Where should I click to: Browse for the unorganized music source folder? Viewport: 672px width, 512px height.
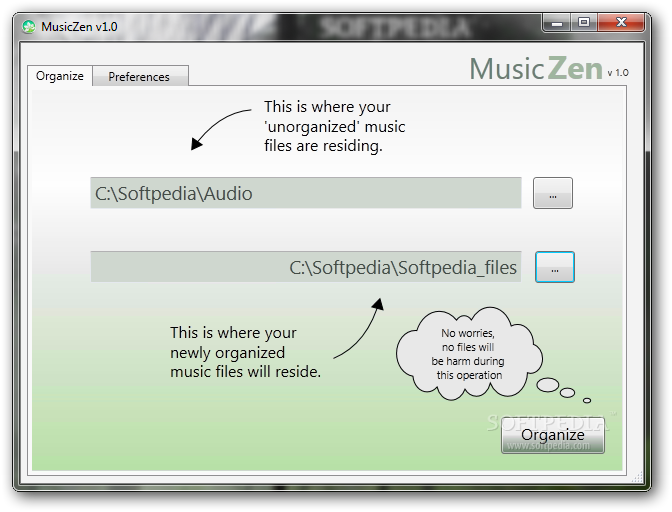pos(553,193)
